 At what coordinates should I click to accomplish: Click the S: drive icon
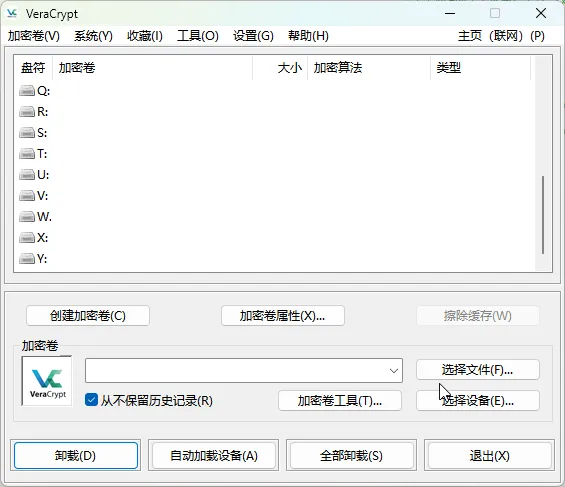pos(27,133)
